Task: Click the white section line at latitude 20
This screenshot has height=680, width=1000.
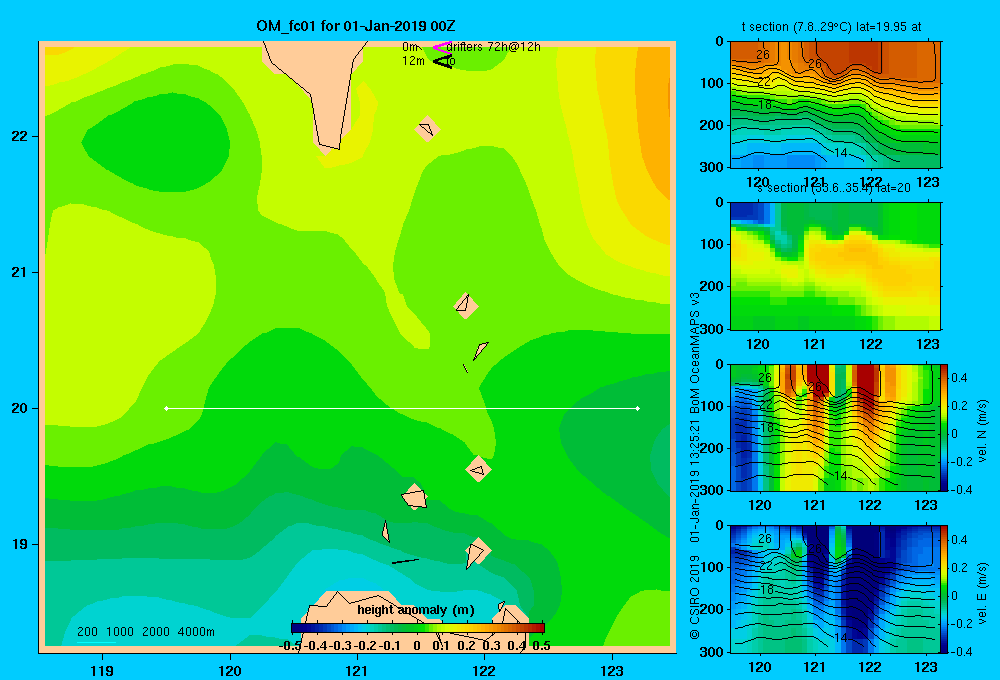Action: (402, 408)
